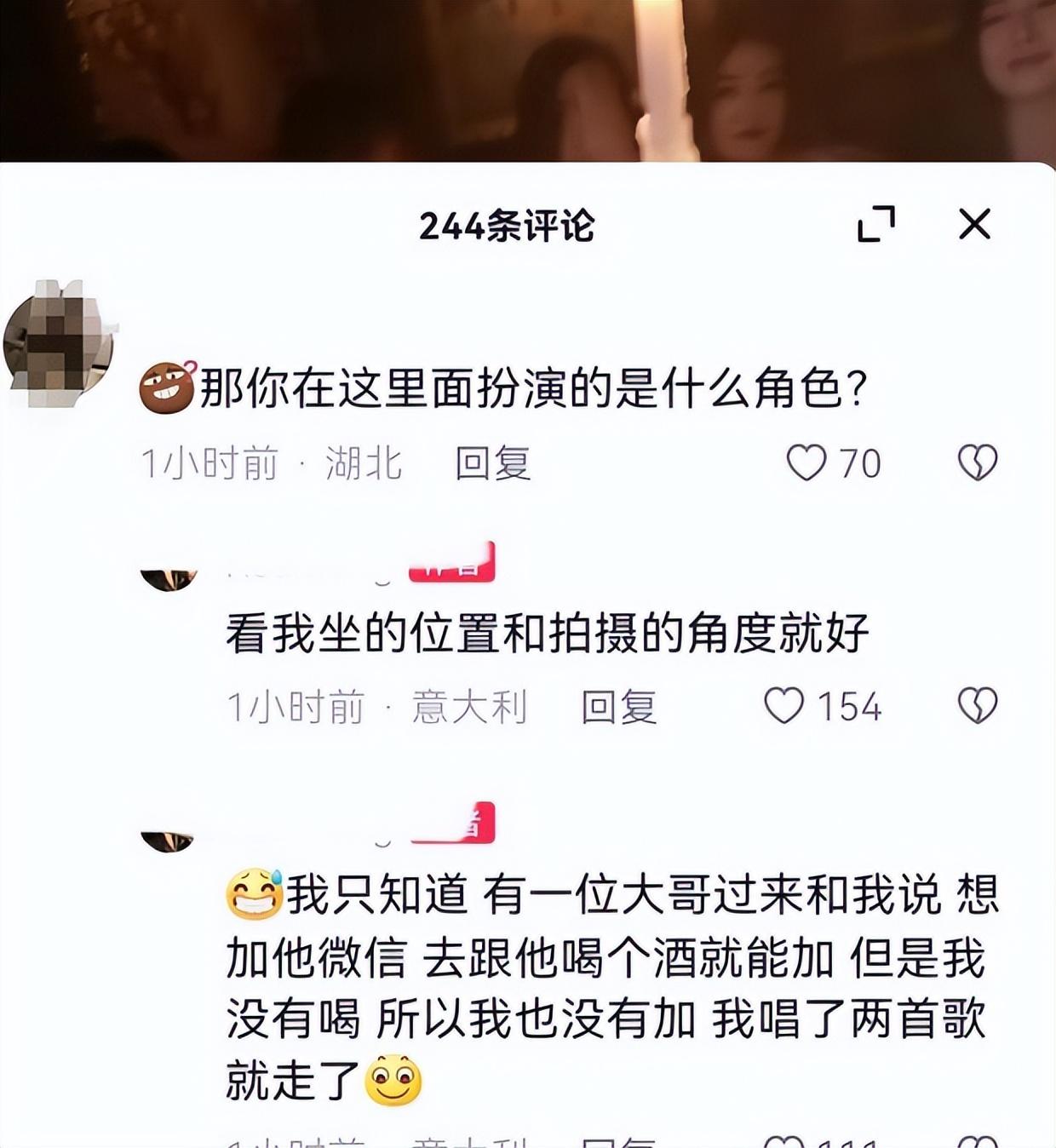Dislike the 看我坐的位置 reply

pos(978,706)
